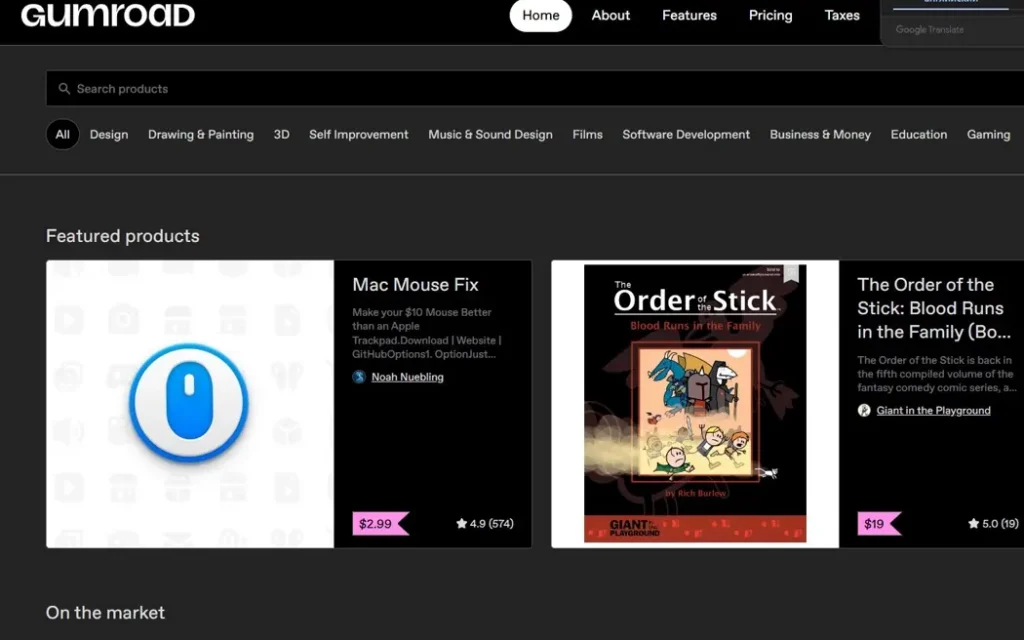Image resolution: width=1024 pixels, height=640 pixels.
Task: Filter products by Design category
Action: 109,135
